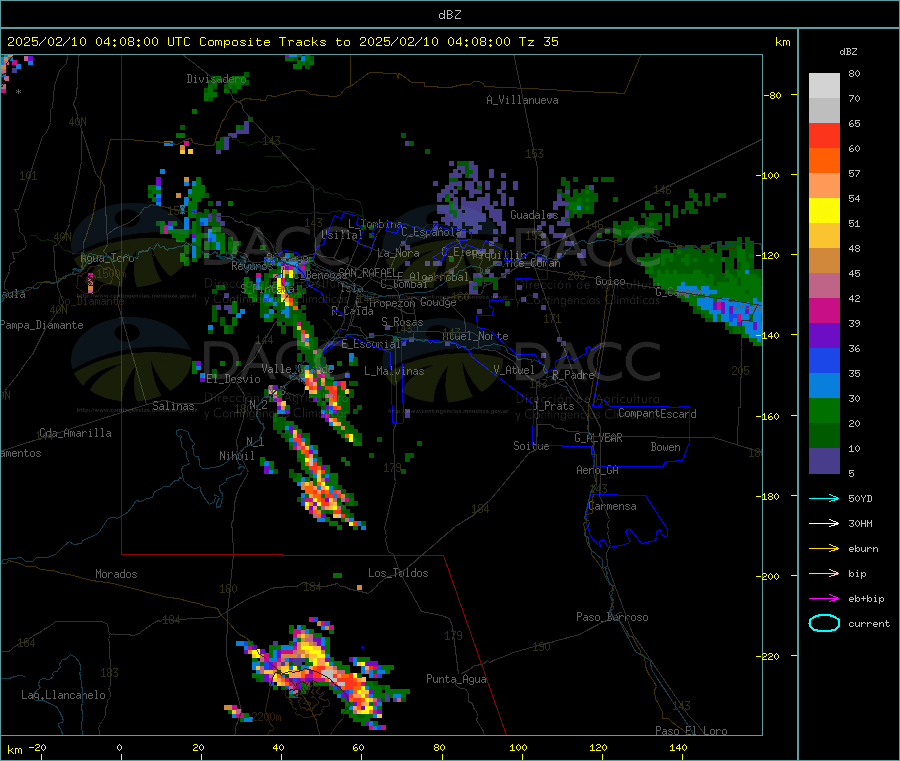Image resolution: width=900 pixels, height=761 pixels.
Task: Click the cyan 50YD arrow legend icon
Action: coord(824,498)
